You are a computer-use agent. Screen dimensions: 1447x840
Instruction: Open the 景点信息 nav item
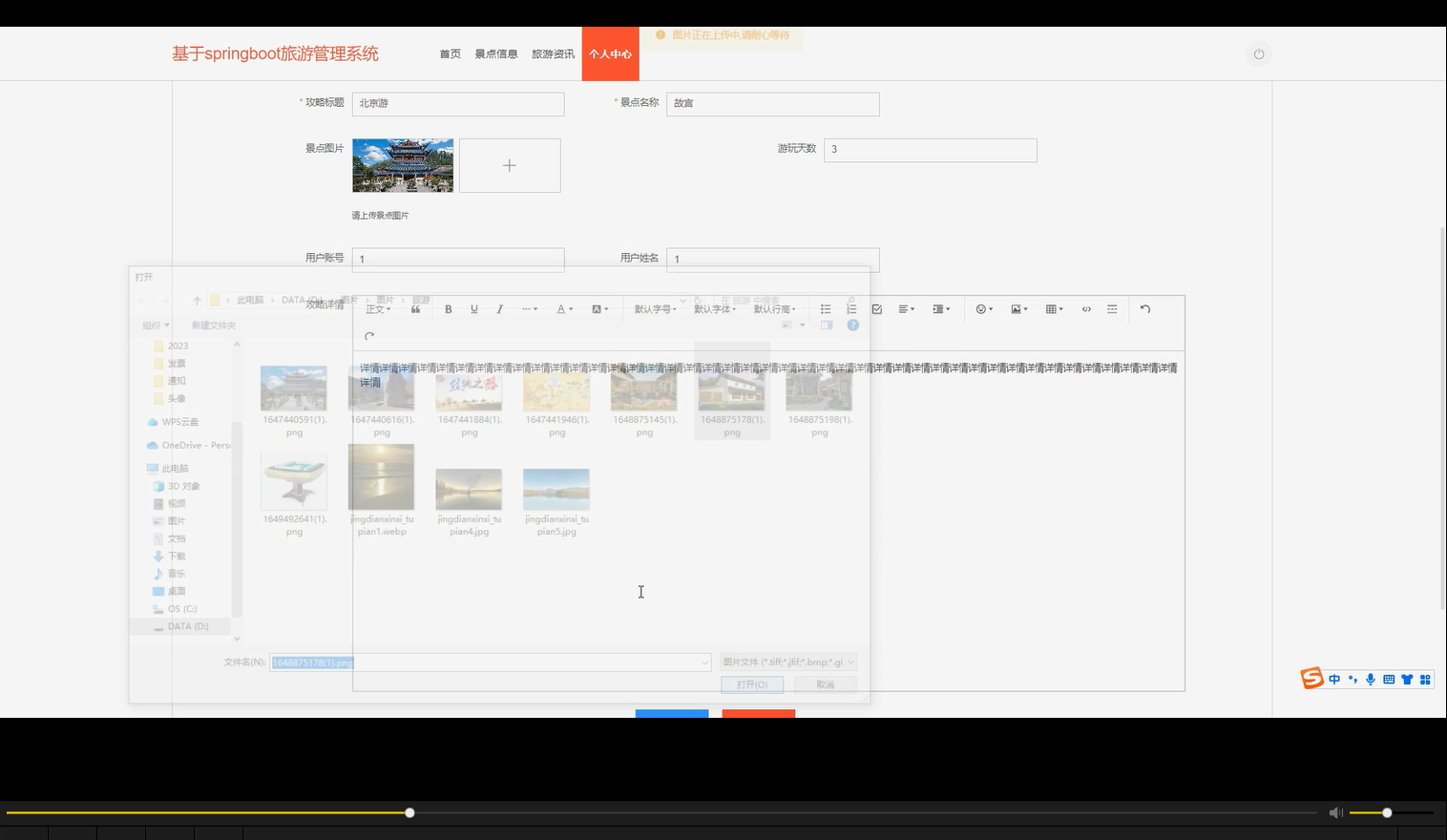(x=496, y=54)
